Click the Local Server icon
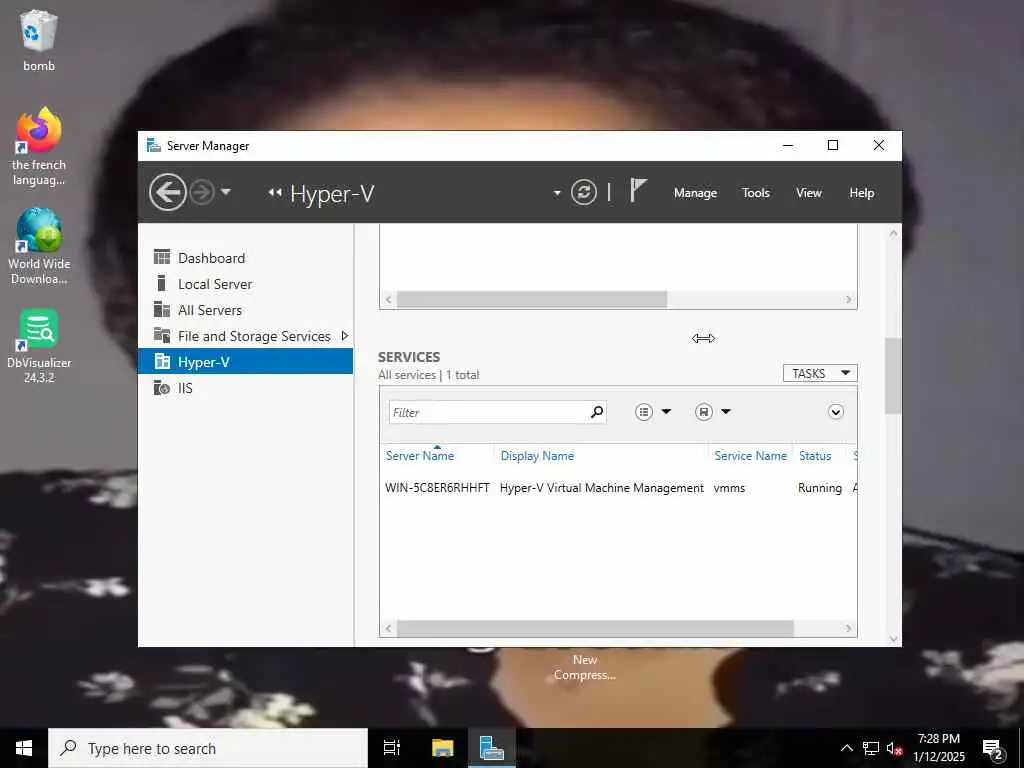This screenshot has width=1024, height=768. tap(161, 283)
